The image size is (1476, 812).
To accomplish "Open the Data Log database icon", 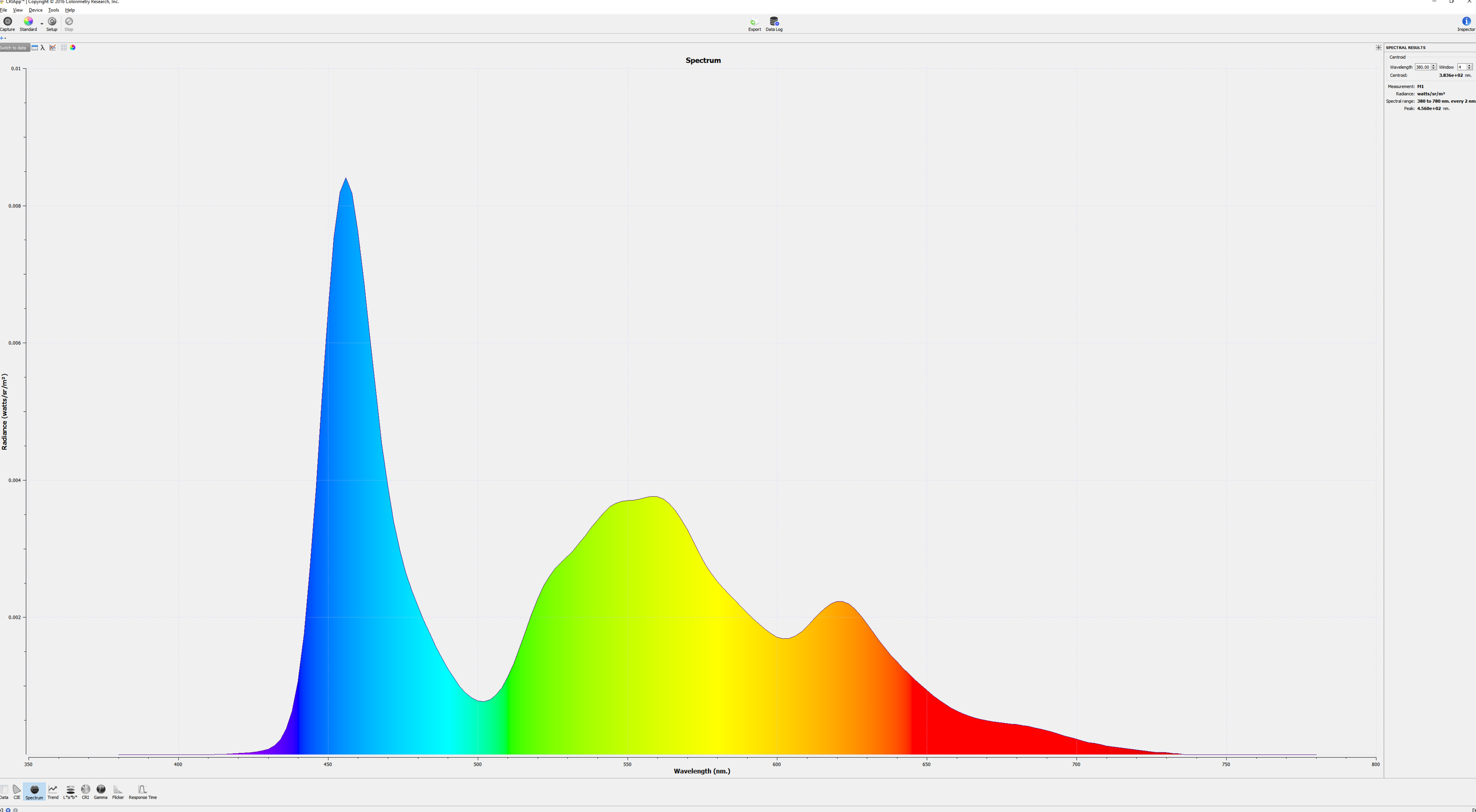I will tap(773, 22).
